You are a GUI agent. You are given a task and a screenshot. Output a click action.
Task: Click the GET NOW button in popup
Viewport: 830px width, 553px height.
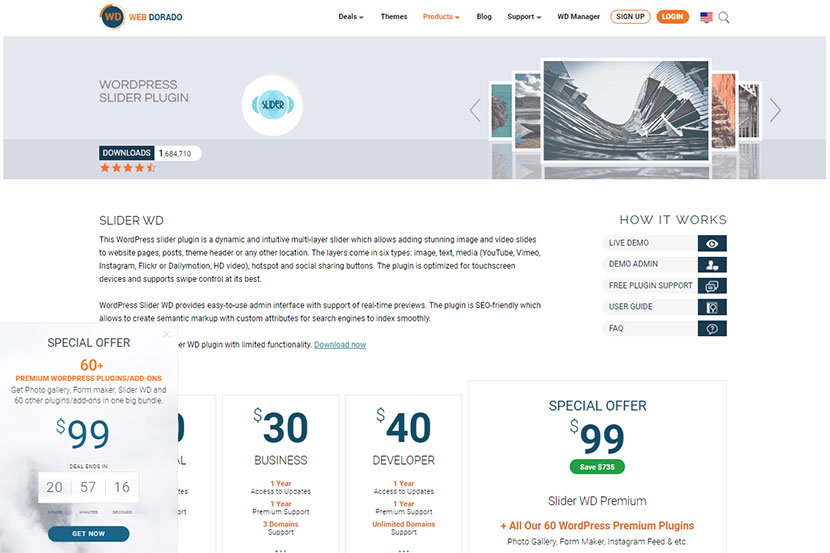pos(88,533)
